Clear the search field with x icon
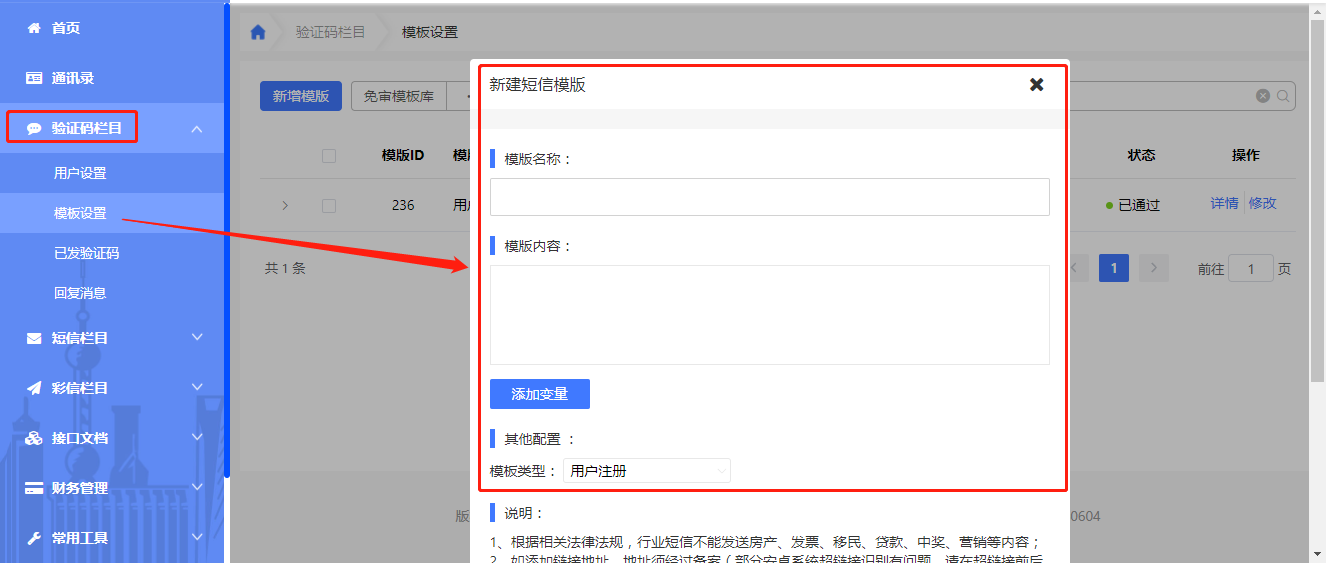 (x=1263, y=96)
